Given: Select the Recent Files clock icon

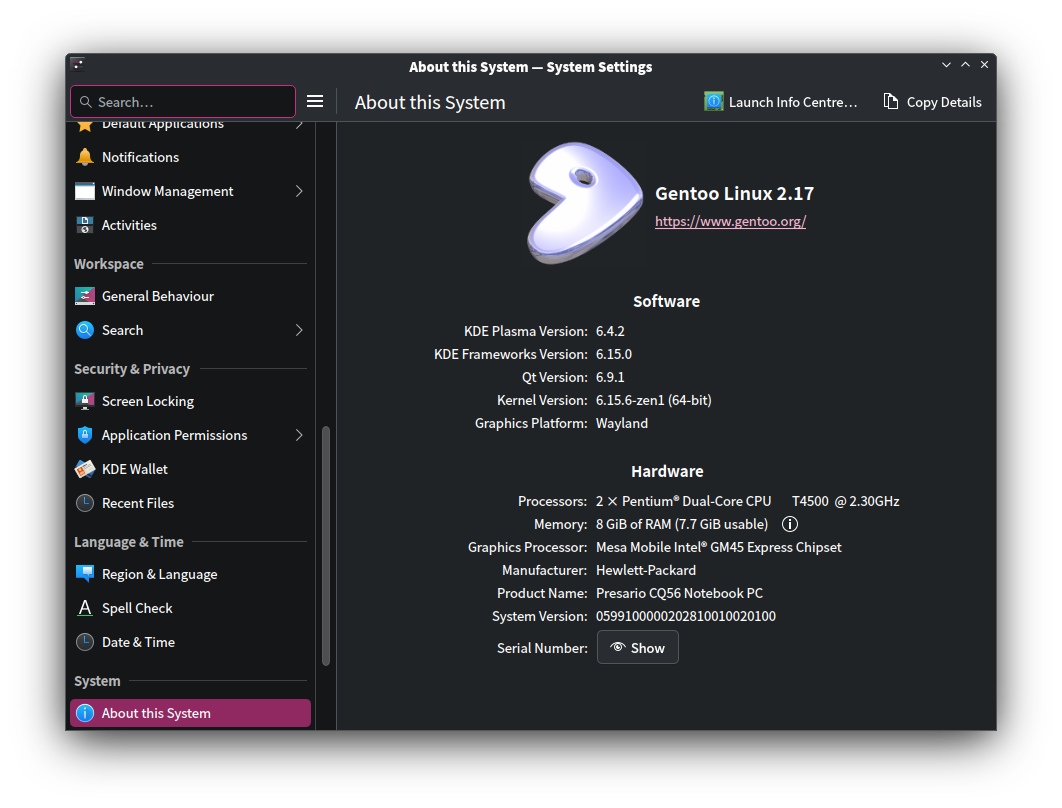Looking at the screenshot, I should pos(85,503).
